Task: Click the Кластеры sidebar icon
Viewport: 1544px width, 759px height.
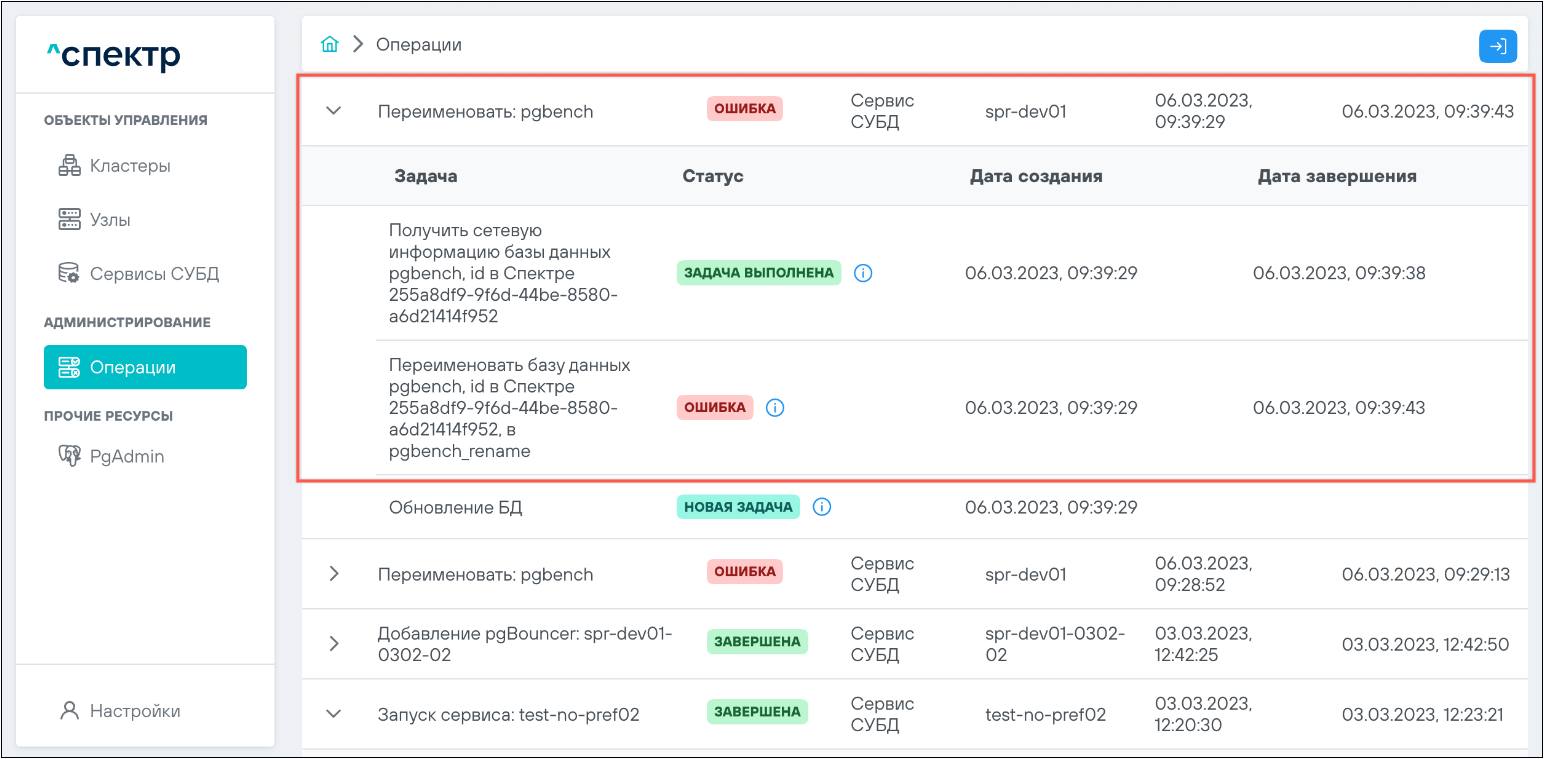Action: click(69, 166)
